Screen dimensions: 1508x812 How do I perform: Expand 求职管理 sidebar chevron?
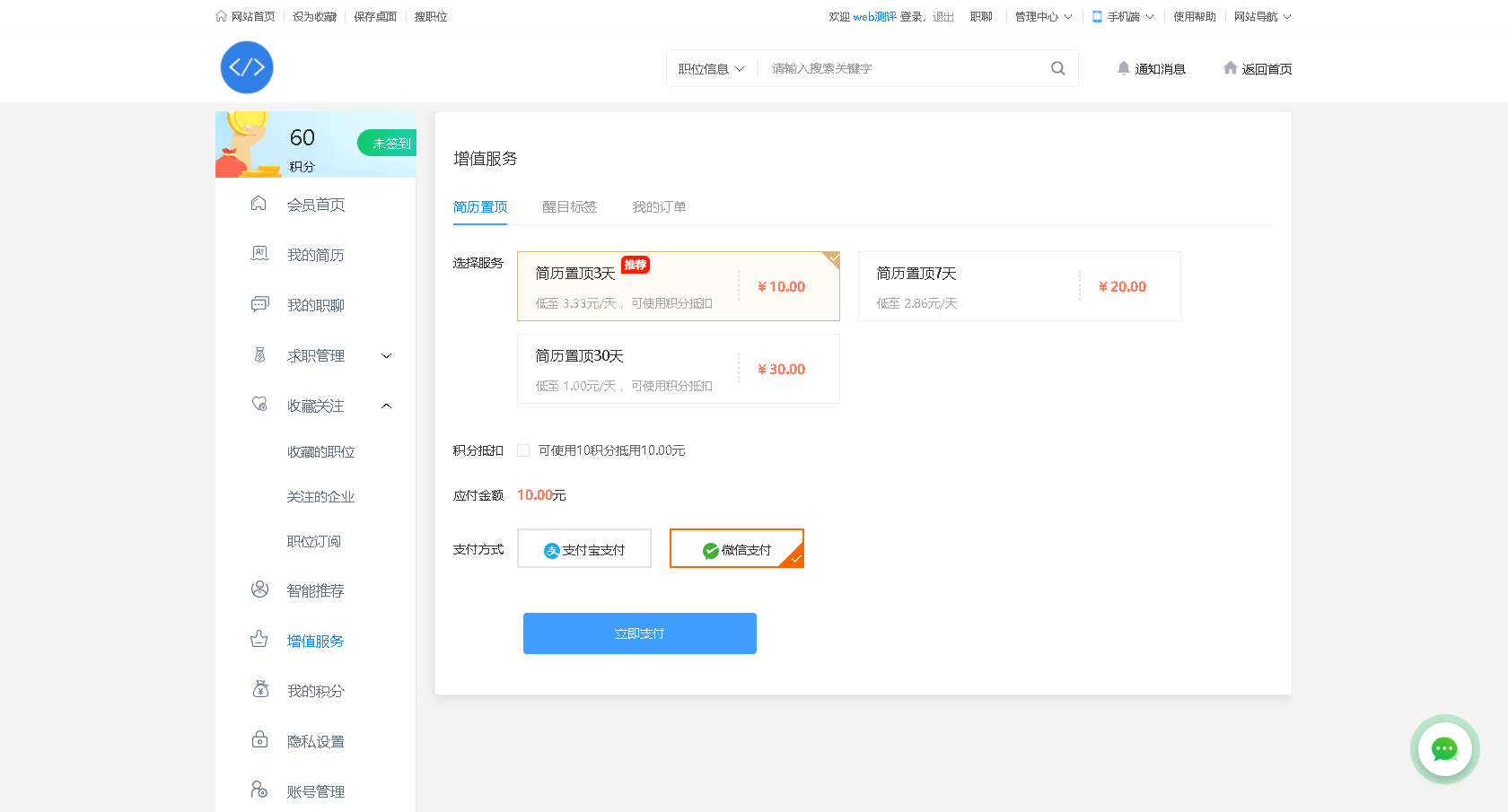coord(387,355)
